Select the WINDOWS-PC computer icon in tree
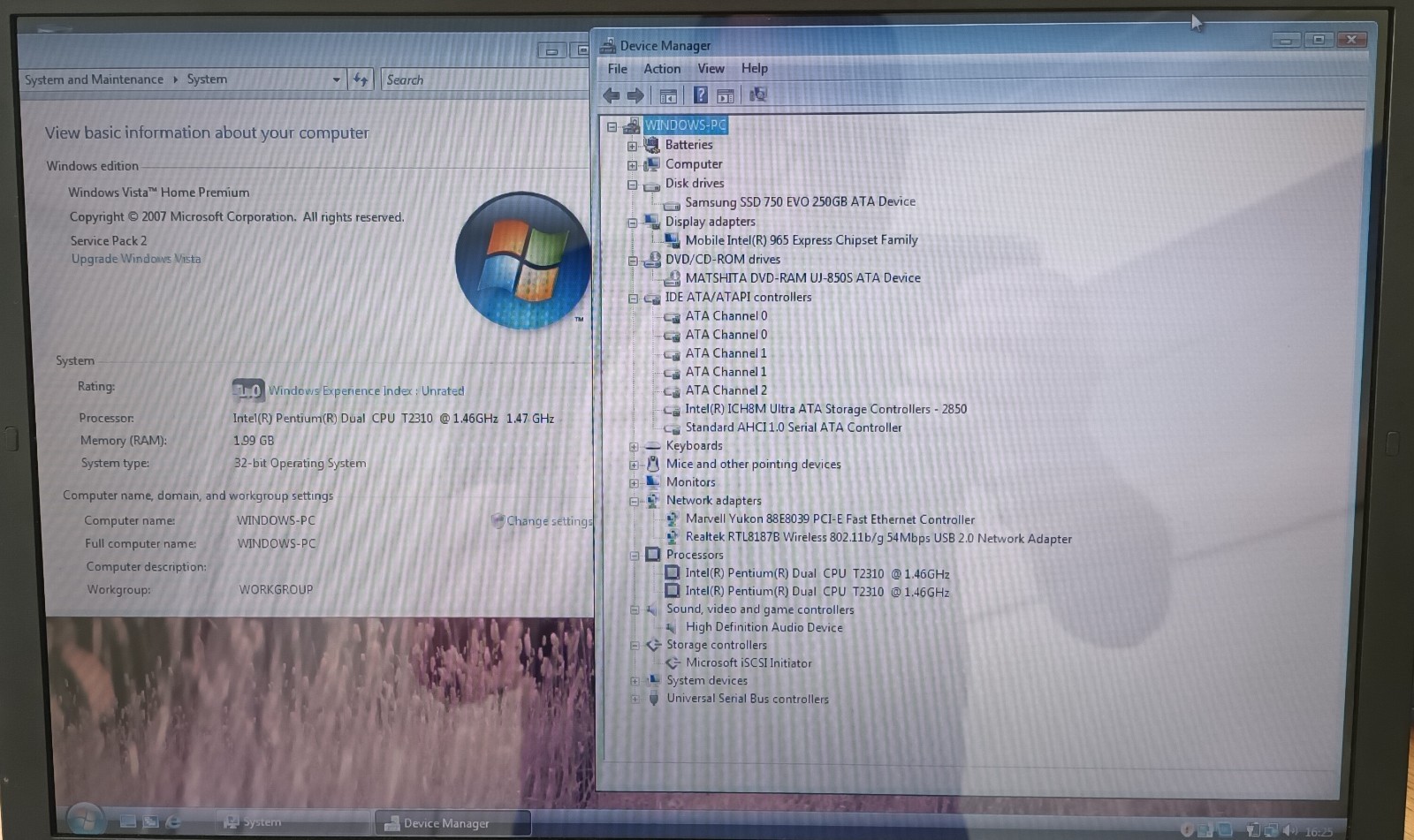This screenshot has width=1414, height=840. pyautogui.click(x=631, y=125)
